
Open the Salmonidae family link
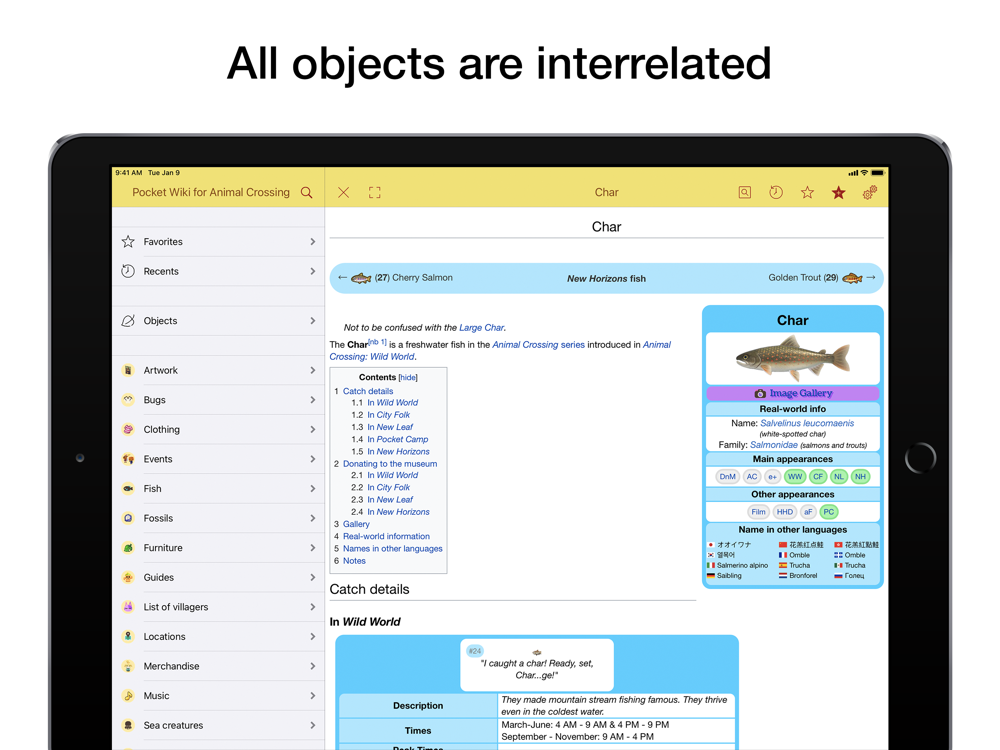774,445
